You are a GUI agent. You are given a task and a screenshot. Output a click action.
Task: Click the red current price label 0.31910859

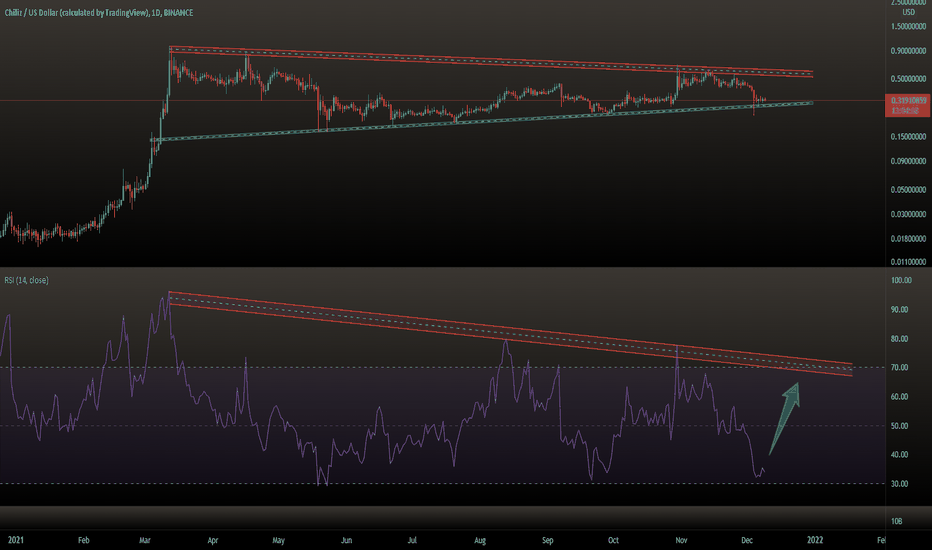coord(908,100)
